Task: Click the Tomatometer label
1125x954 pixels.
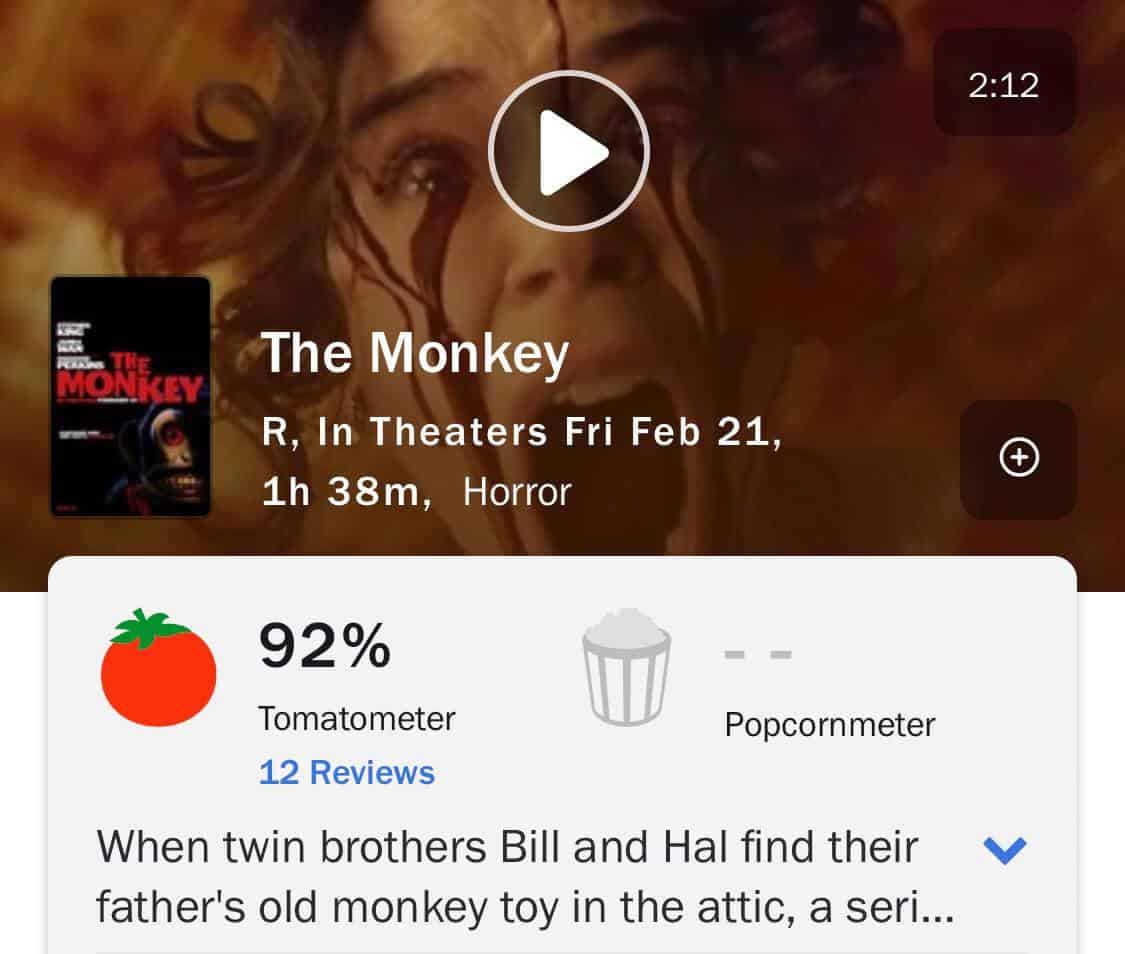Action: coord(357,719)
